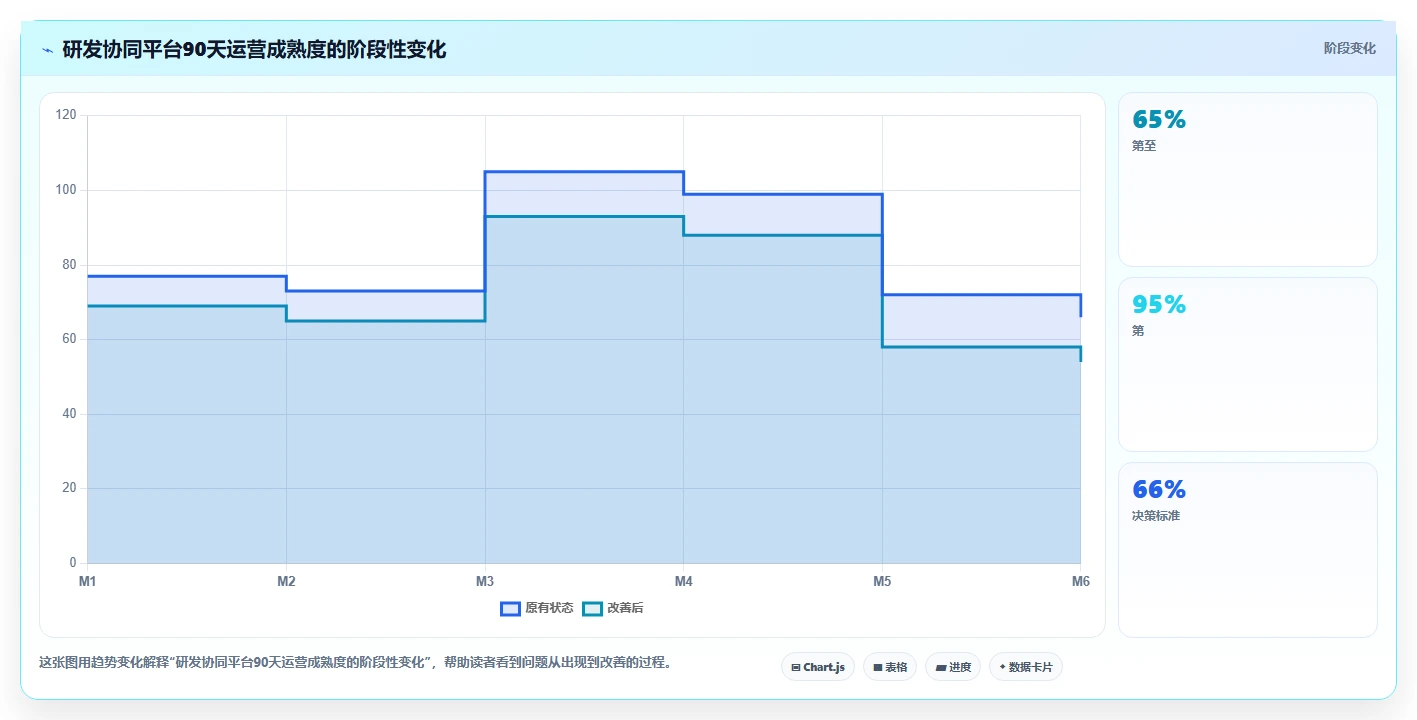This screenshot has width=1417, height=720.
Task: Toggle the 原有状态 legend entry
Action: point(537,608)
